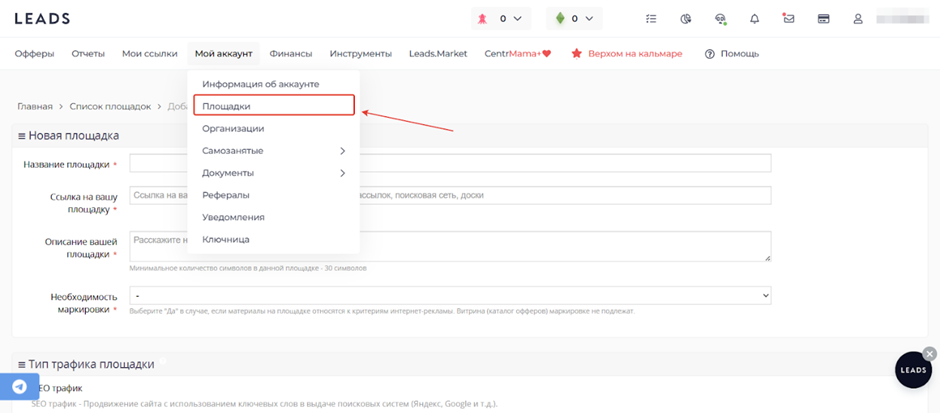Focus the Ссылка на вашу площадку field
This screenshot has height=413, width=940.
pos(450,195)
